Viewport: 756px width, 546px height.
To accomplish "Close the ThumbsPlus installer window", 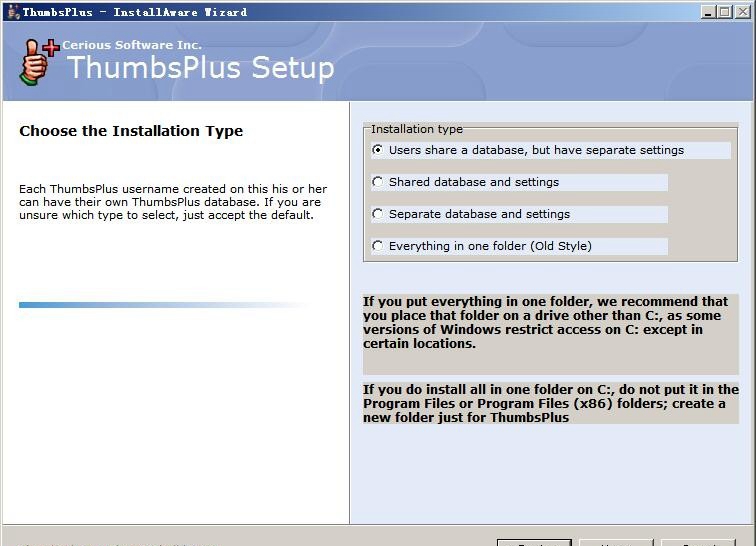I will pyautogui.click(x=742, y=12).
